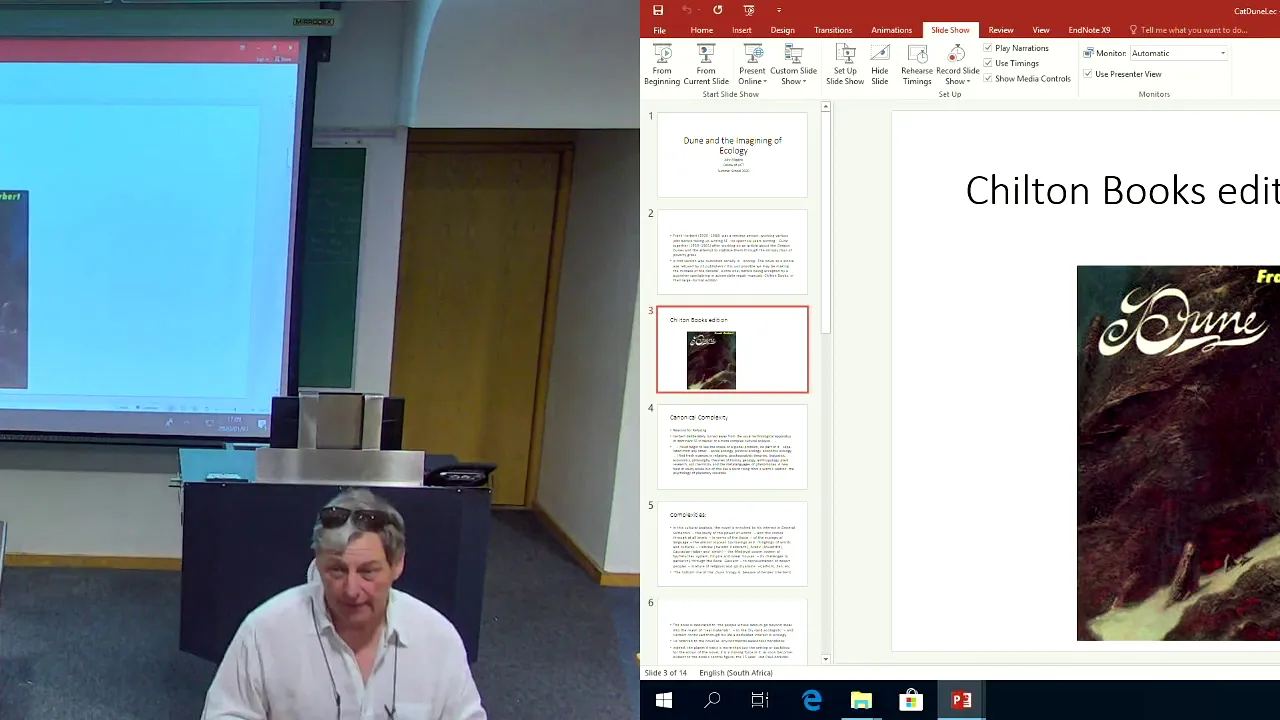Screen dimensions: 1280x720
Task: Click the Redo/Repeat icon
Action: point(717,10)
